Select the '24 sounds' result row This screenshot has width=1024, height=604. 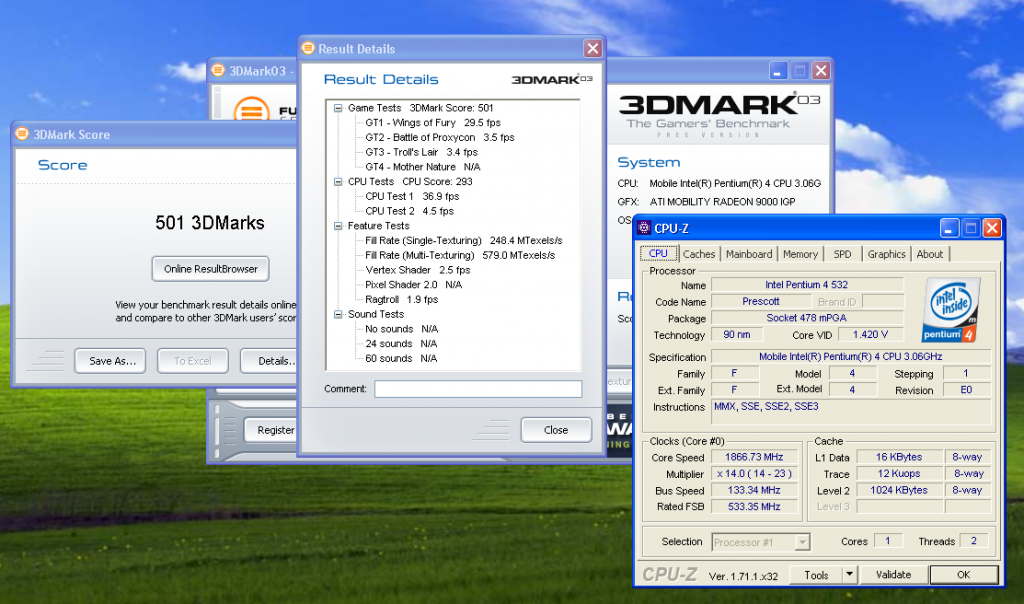click(401, 344)
